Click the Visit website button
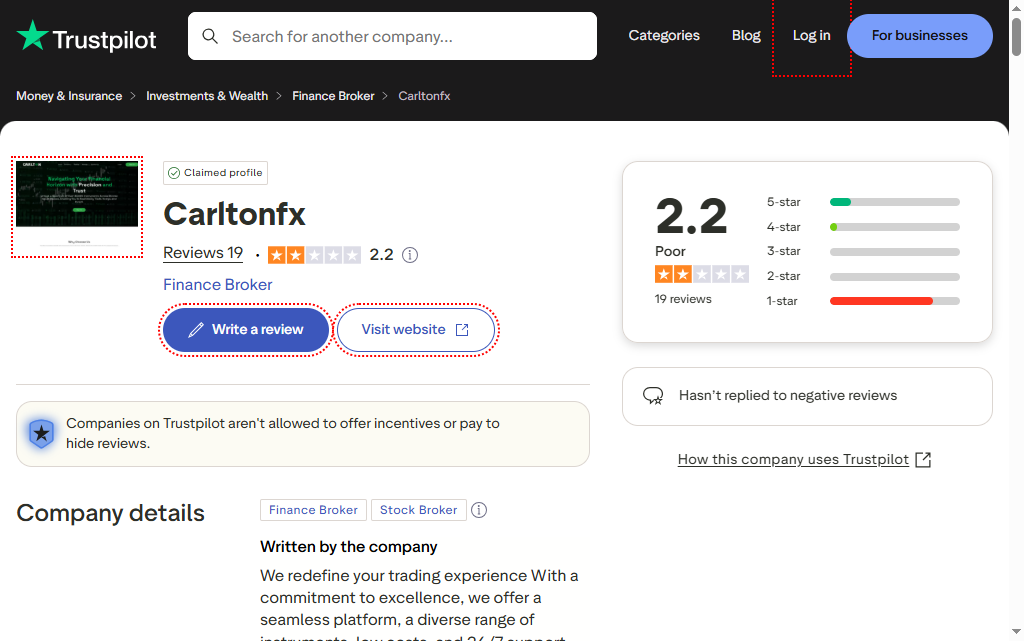 pos(416,330)
